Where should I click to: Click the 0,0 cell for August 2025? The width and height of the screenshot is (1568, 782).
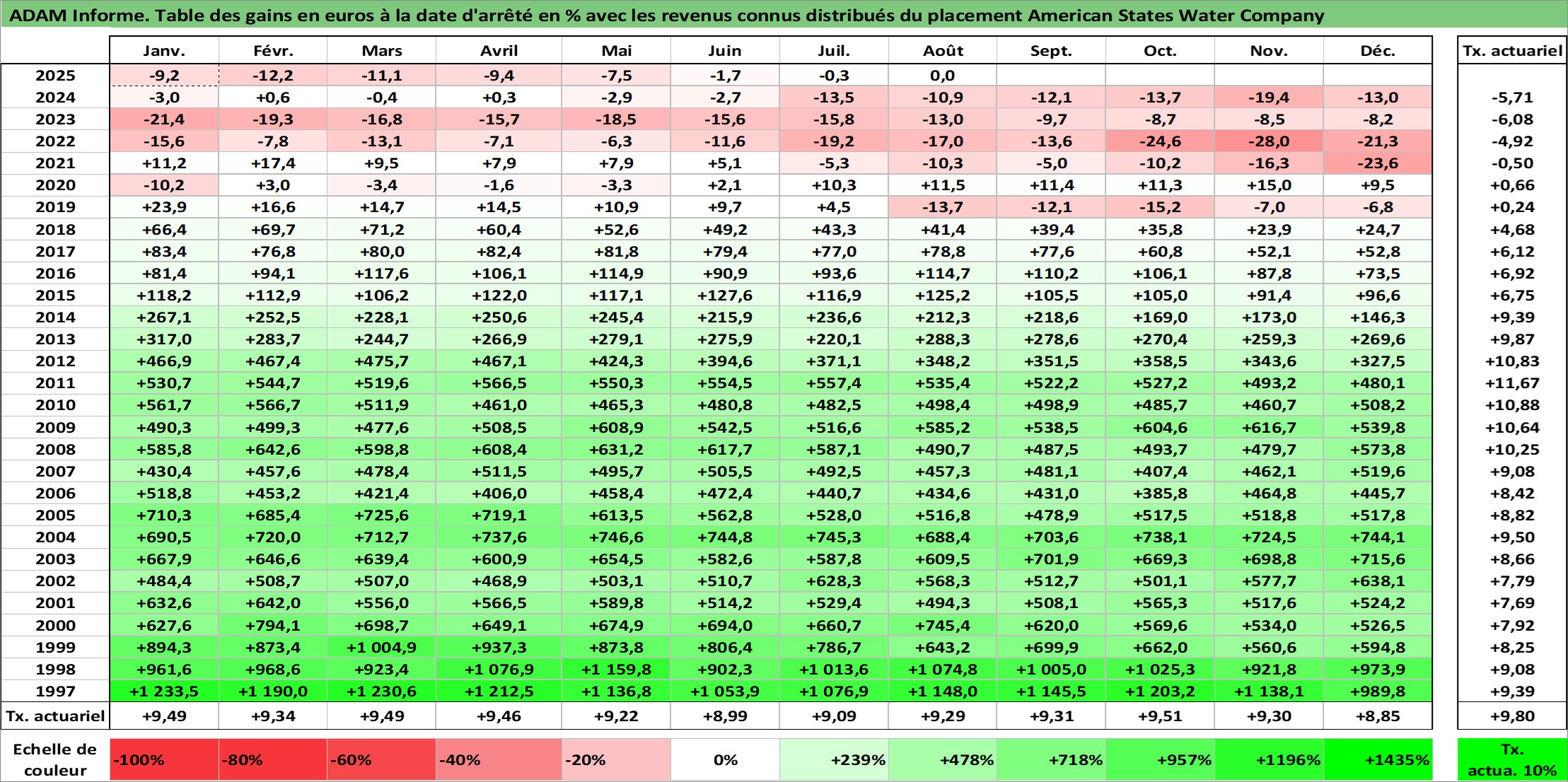[943, 76]
